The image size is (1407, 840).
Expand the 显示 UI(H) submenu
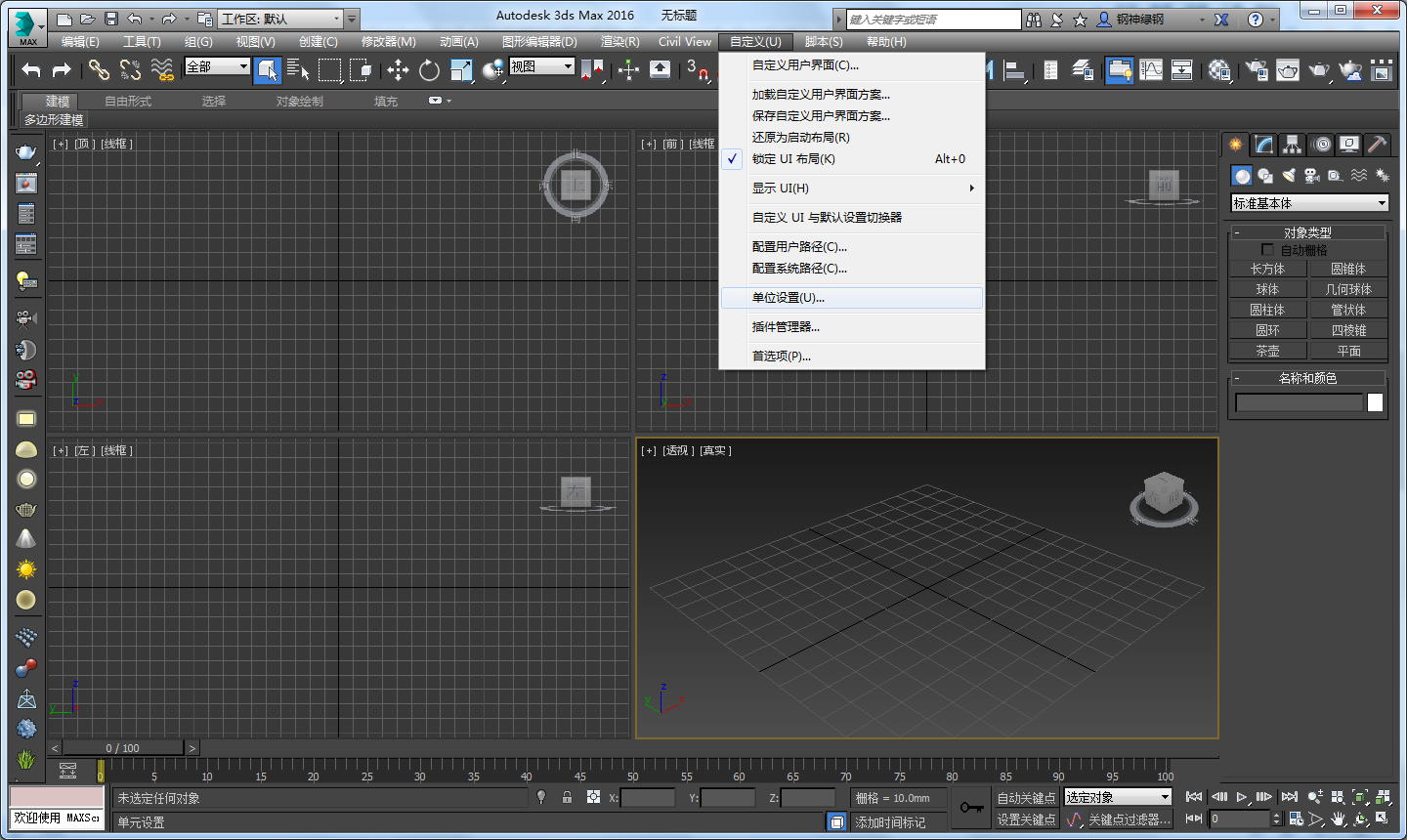[852, 189]
